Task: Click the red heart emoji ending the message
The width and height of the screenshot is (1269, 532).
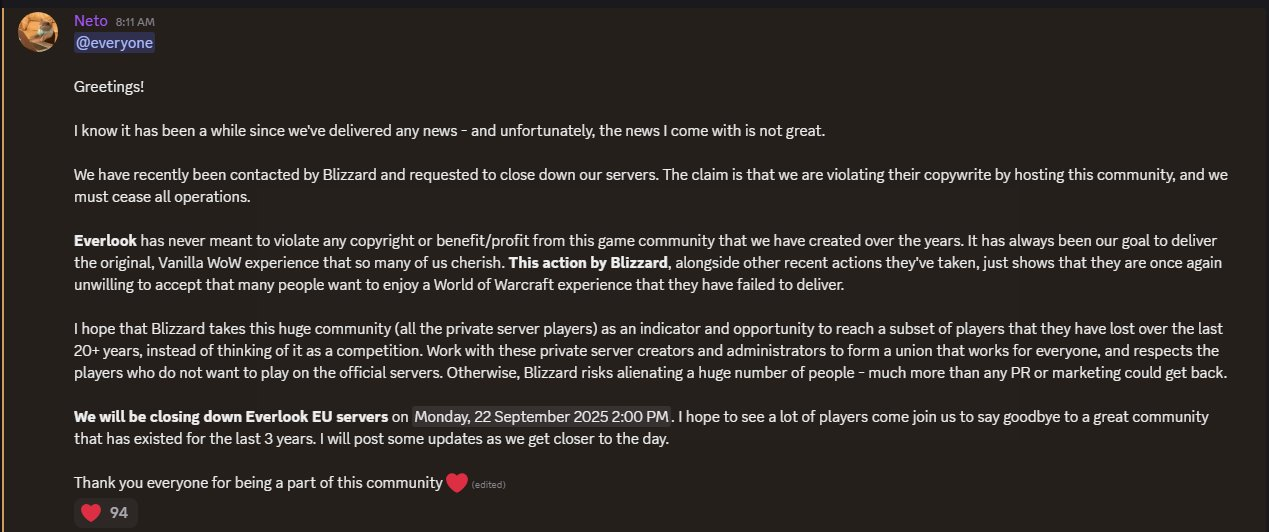Action: click(457, 483)
